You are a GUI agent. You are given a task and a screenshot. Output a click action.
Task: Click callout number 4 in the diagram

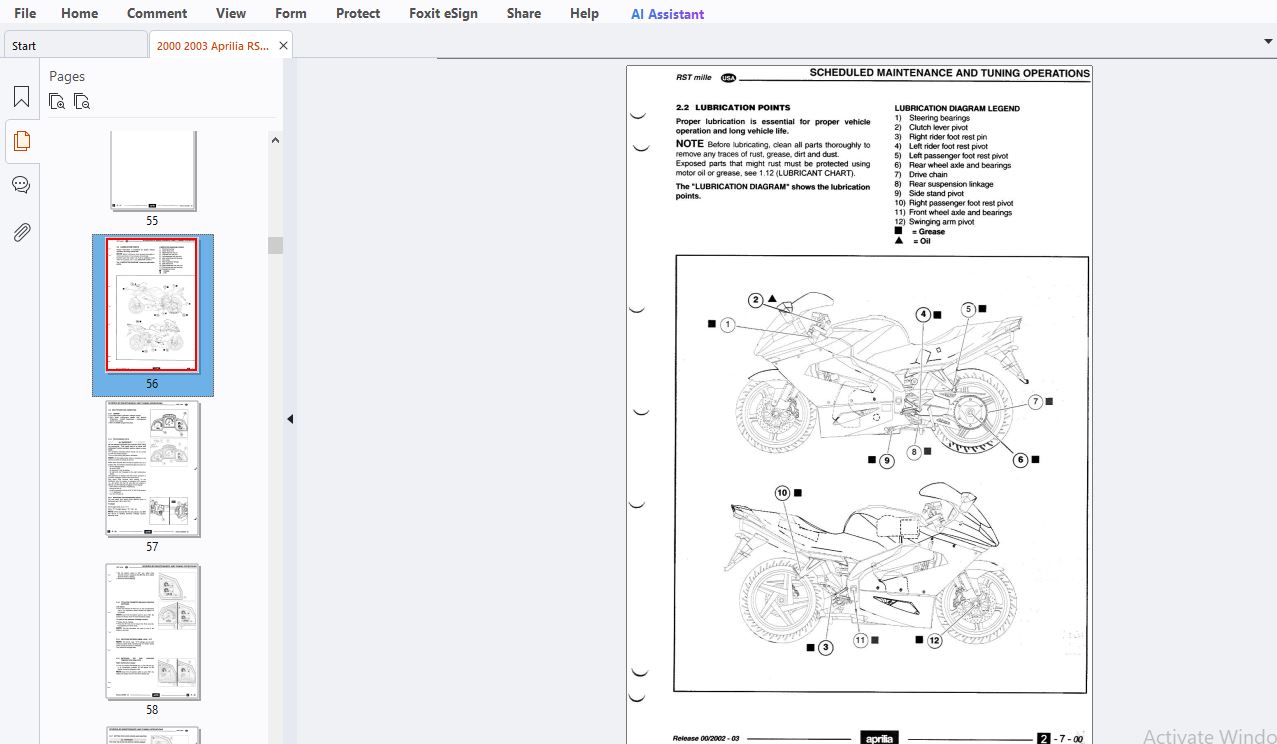pyautogui.click(x=923, y=315)
